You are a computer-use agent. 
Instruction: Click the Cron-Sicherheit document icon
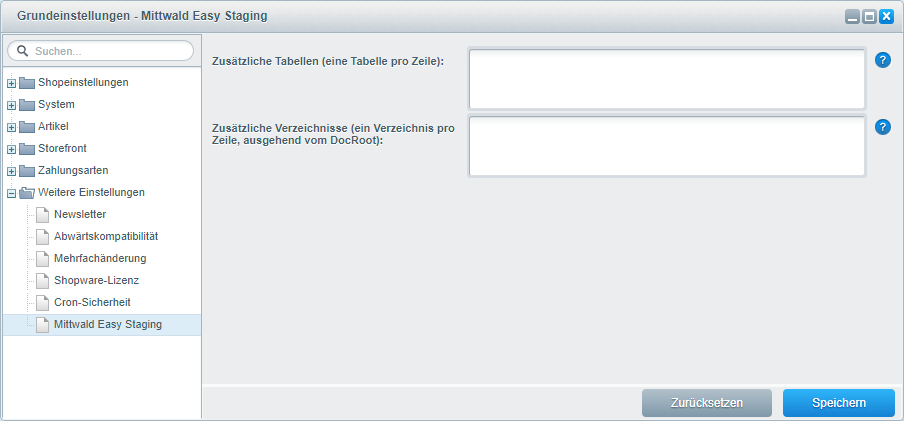[x=43, y=303]
